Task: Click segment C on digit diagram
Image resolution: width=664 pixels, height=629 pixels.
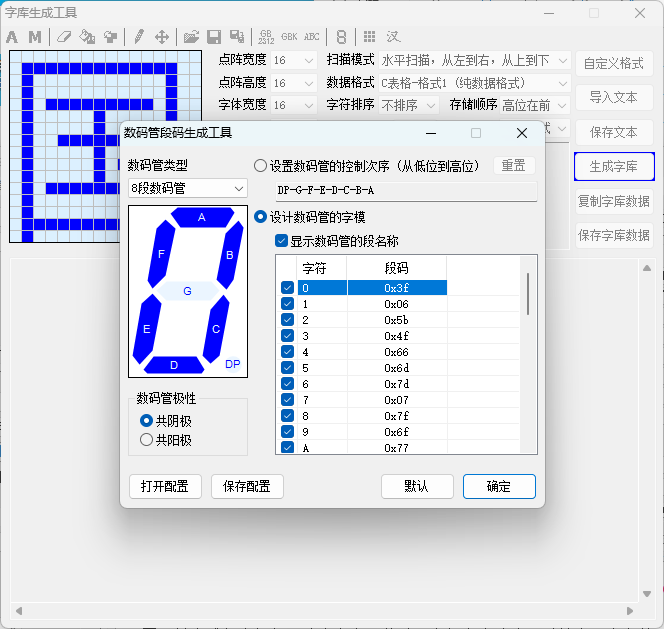Action: [216, 329]
